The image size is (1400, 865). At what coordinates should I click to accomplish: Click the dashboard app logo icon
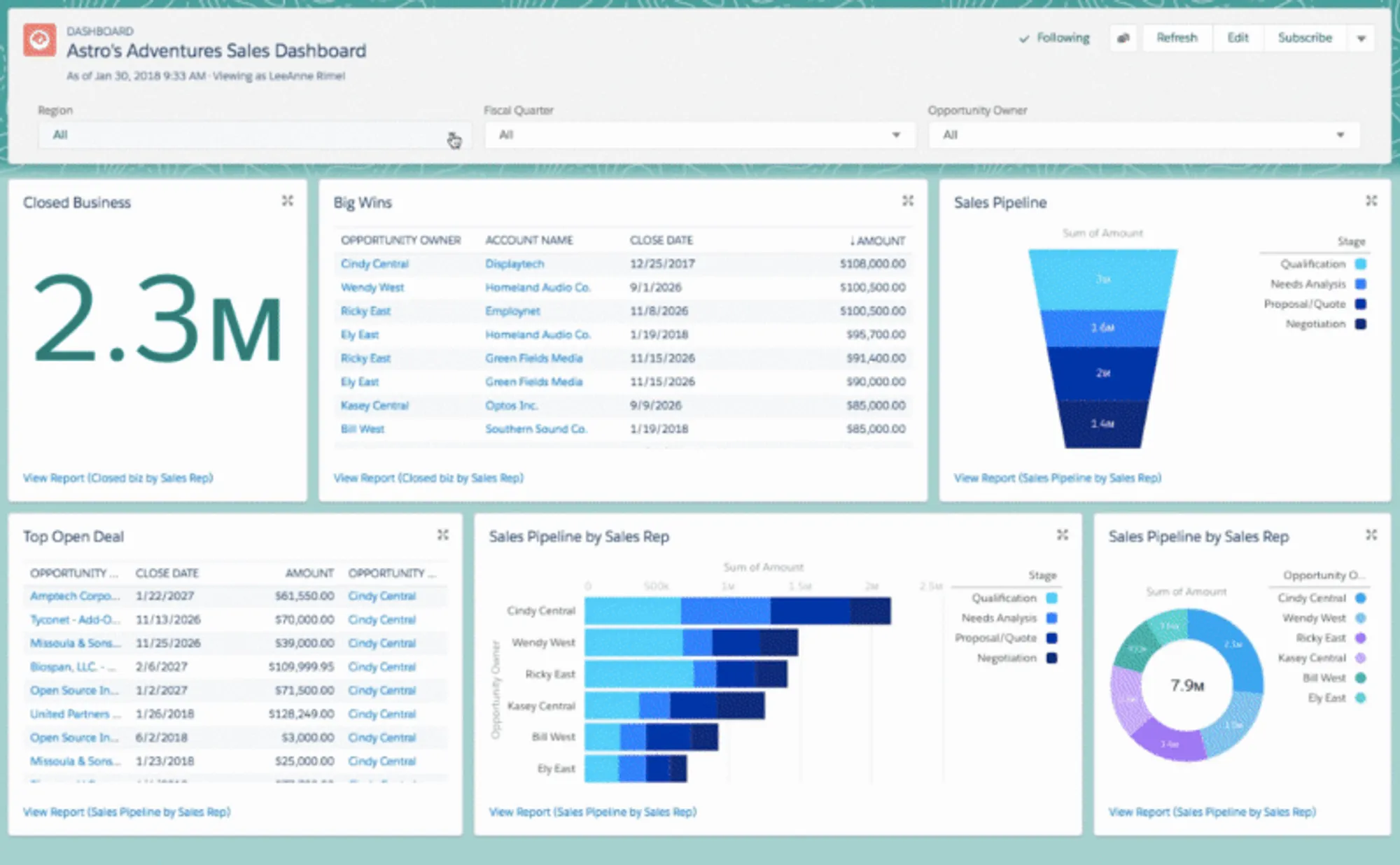[39, 39]
